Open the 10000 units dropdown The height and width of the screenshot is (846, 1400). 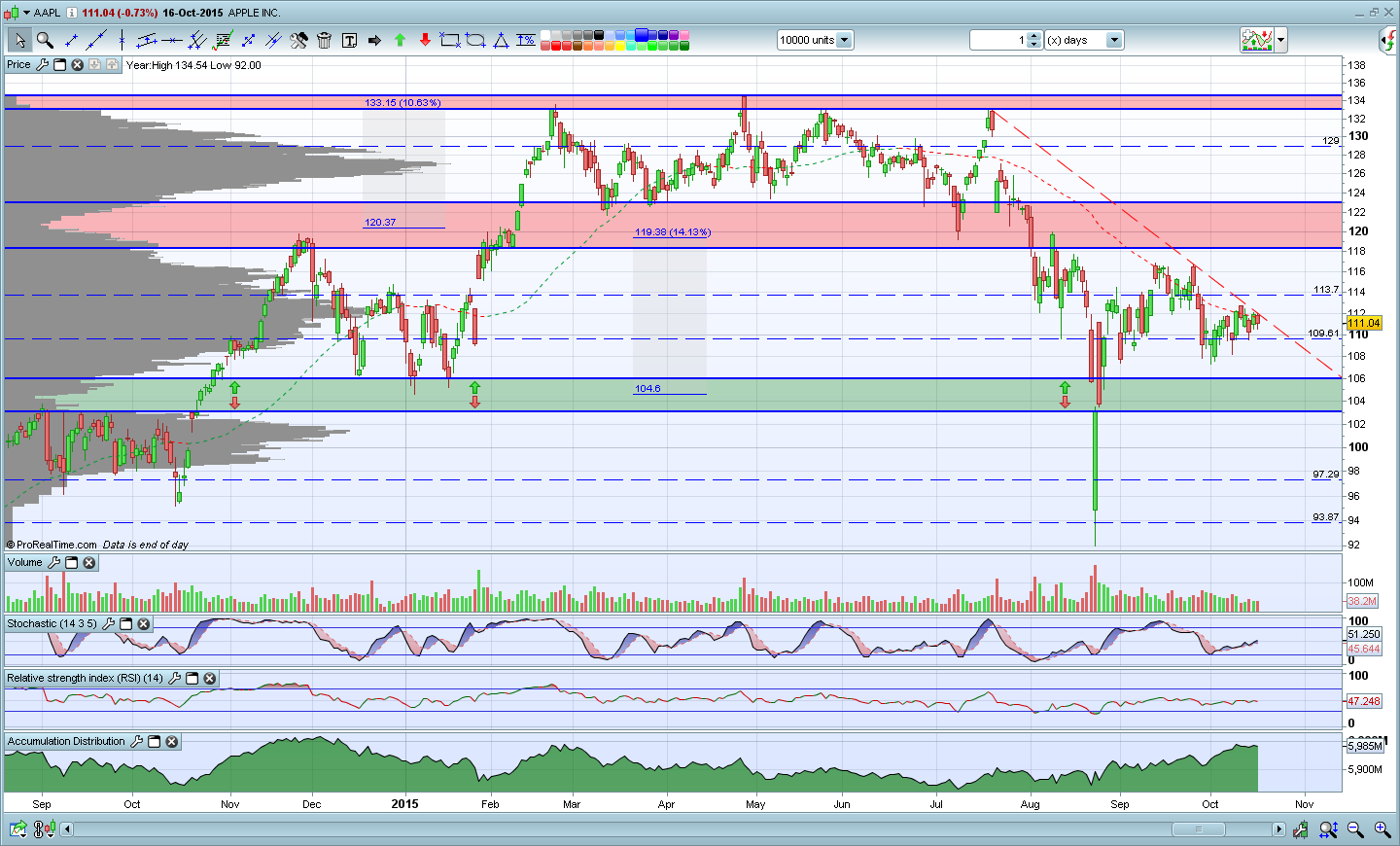845,40
